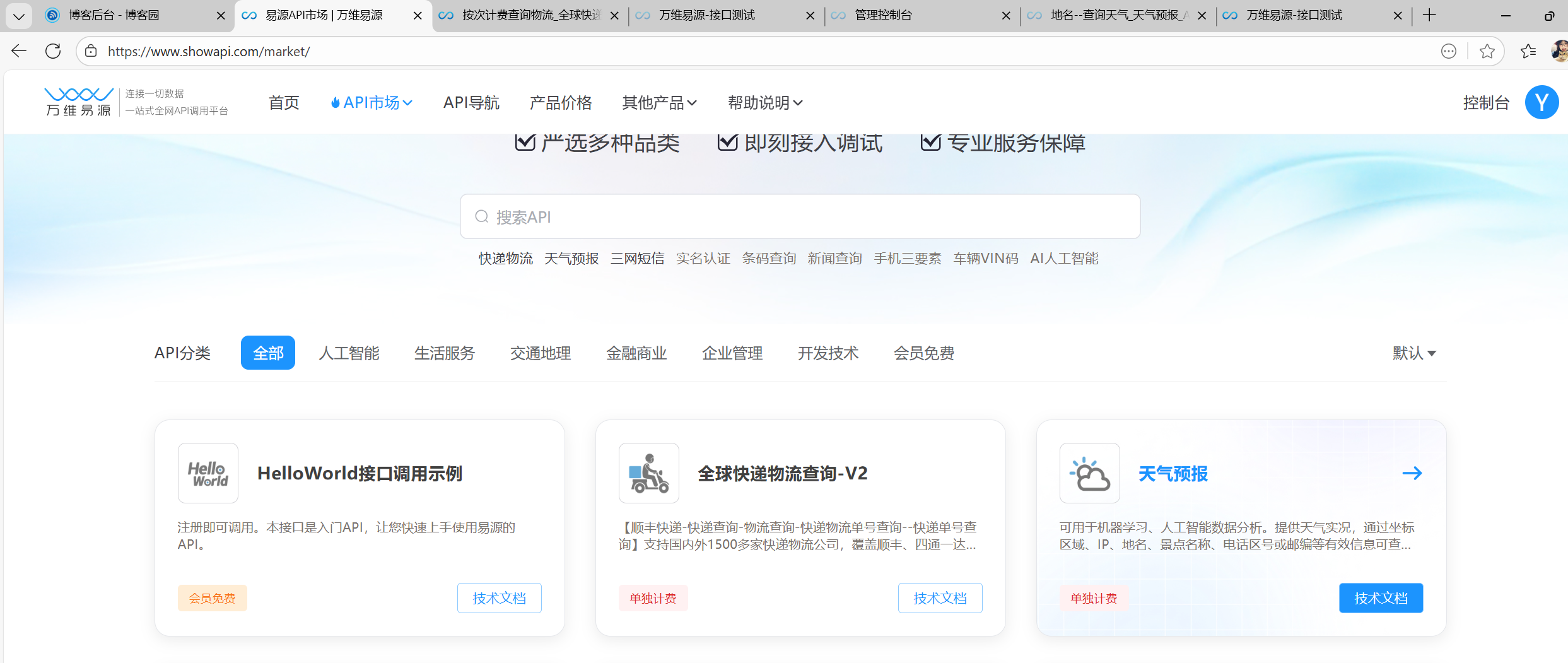
Task: Search the 条码查询 hot keyword
Action: (x=769, y=258)
